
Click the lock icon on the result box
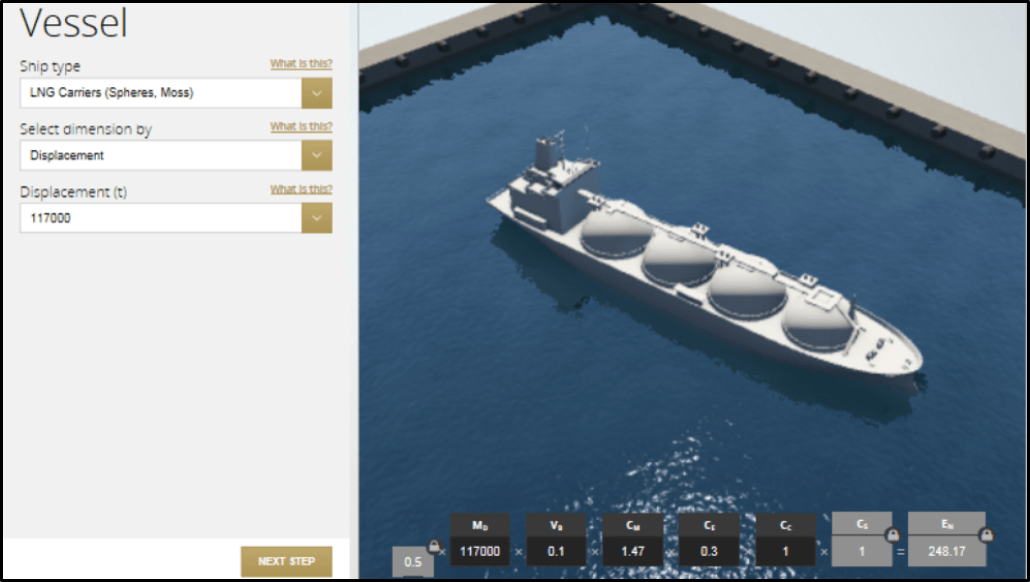[x=986, y=536]
